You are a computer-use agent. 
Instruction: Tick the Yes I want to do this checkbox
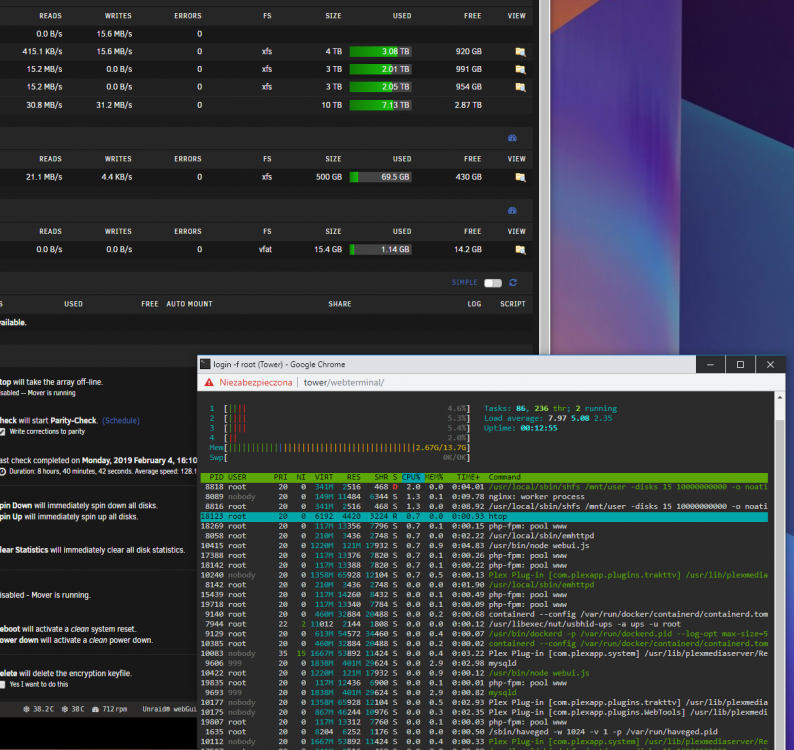(x=3, y=684)
